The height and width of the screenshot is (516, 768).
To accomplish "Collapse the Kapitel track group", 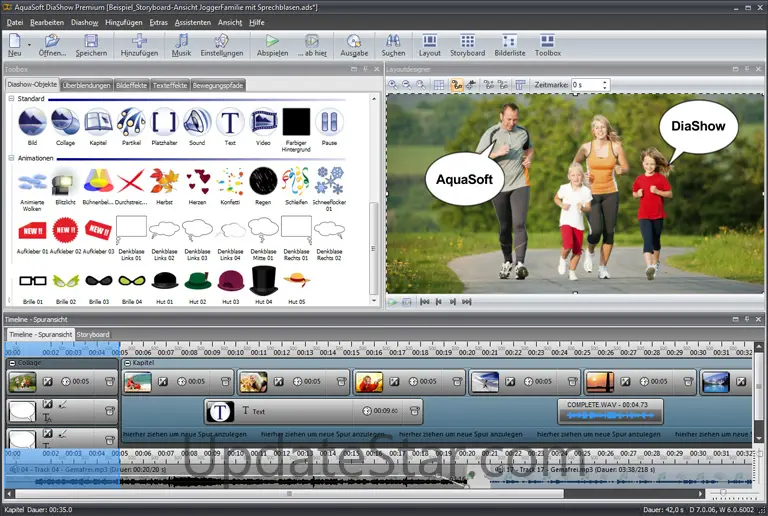I will click(x=126, y=363).
